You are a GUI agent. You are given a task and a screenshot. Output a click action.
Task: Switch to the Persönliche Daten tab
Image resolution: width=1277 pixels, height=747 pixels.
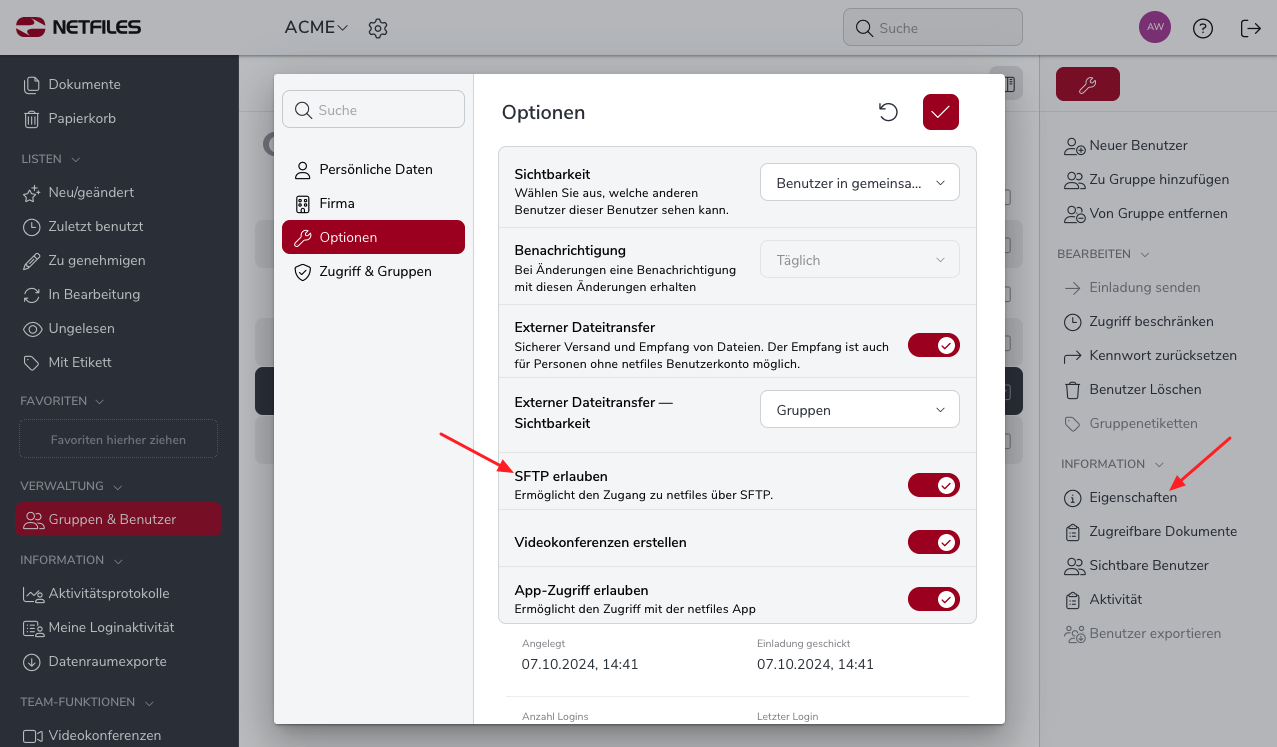tap(373, 169)
